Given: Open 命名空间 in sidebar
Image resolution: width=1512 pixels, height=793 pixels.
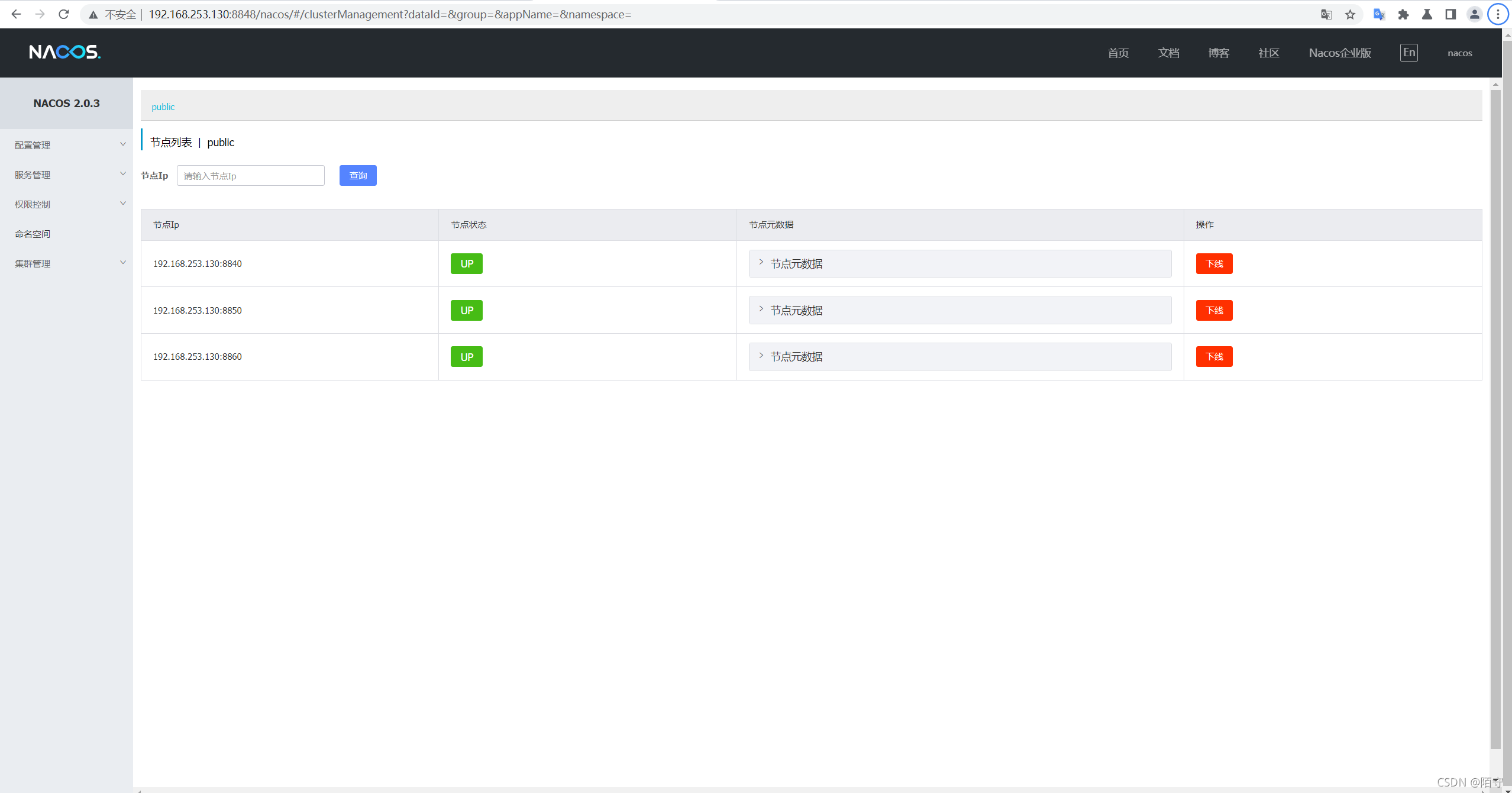Looking at the screenshot, I should tap(33, 234).
